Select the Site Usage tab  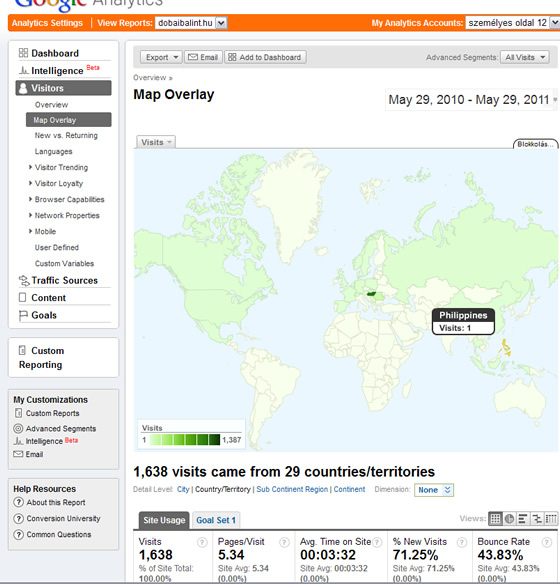(x=164, y=520)
